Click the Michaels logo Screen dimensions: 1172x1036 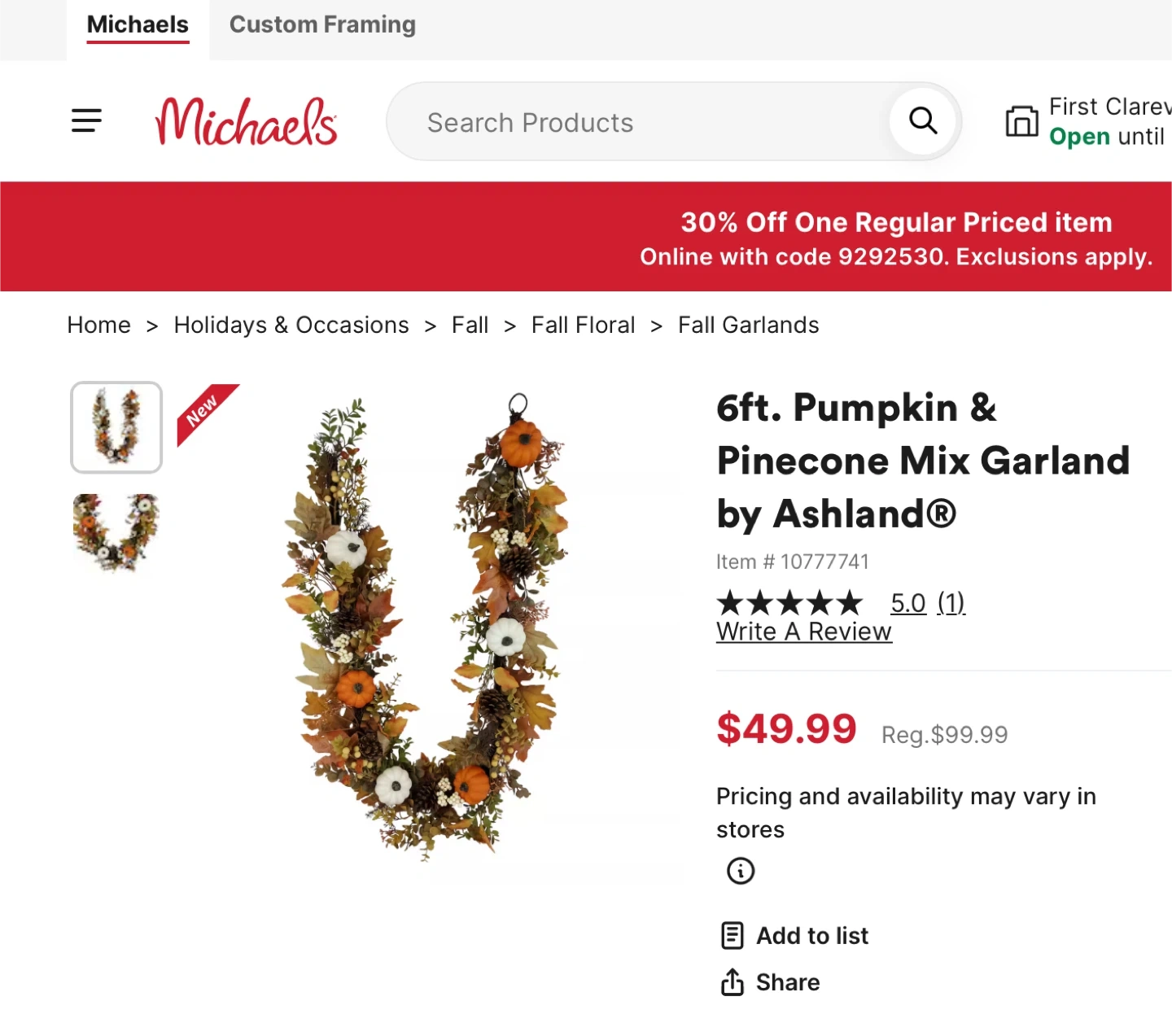pos(246,121)
